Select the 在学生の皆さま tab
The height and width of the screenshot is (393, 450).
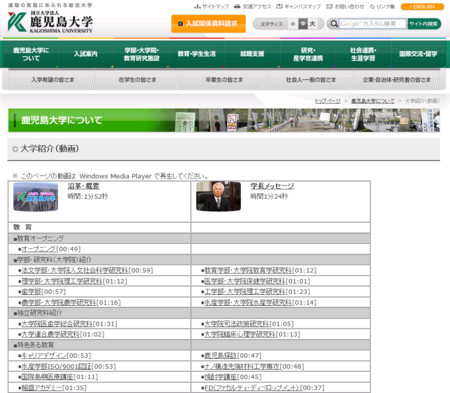[x=137, y=80]
